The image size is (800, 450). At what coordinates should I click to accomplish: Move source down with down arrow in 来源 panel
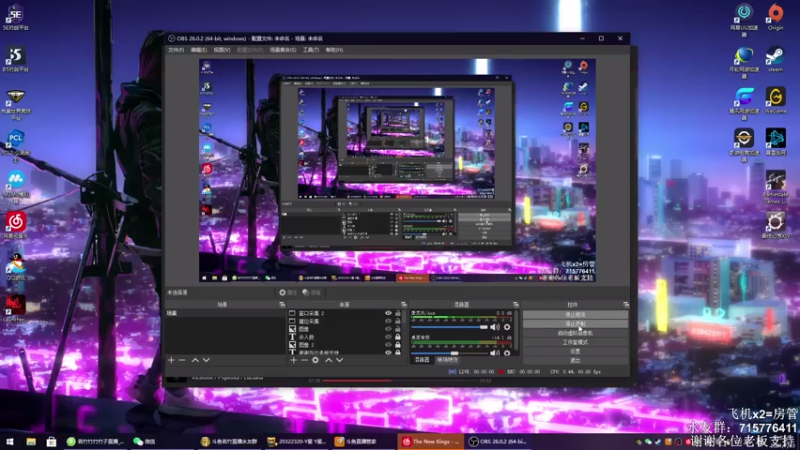(340, 360)
